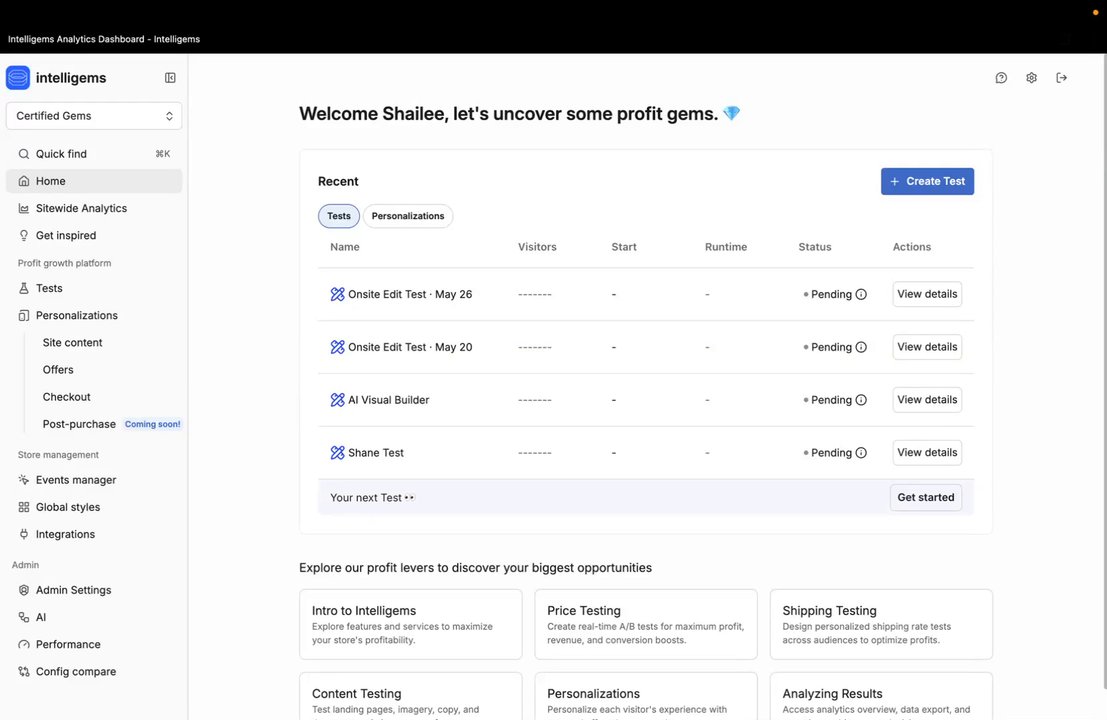
Task: Open Onsite Edit Test · May 20 row
Action: coord(645,347)
